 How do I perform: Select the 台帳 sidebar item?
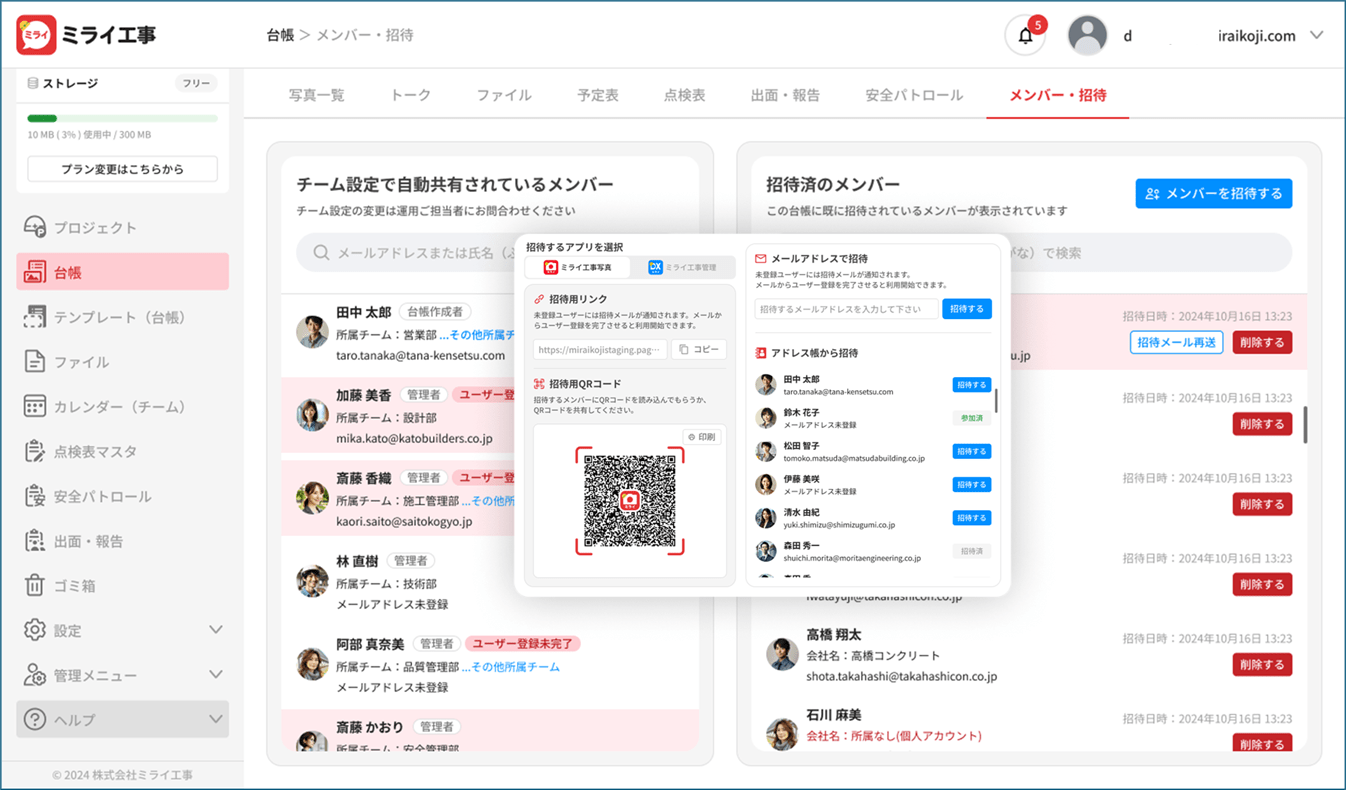[122, 272]
